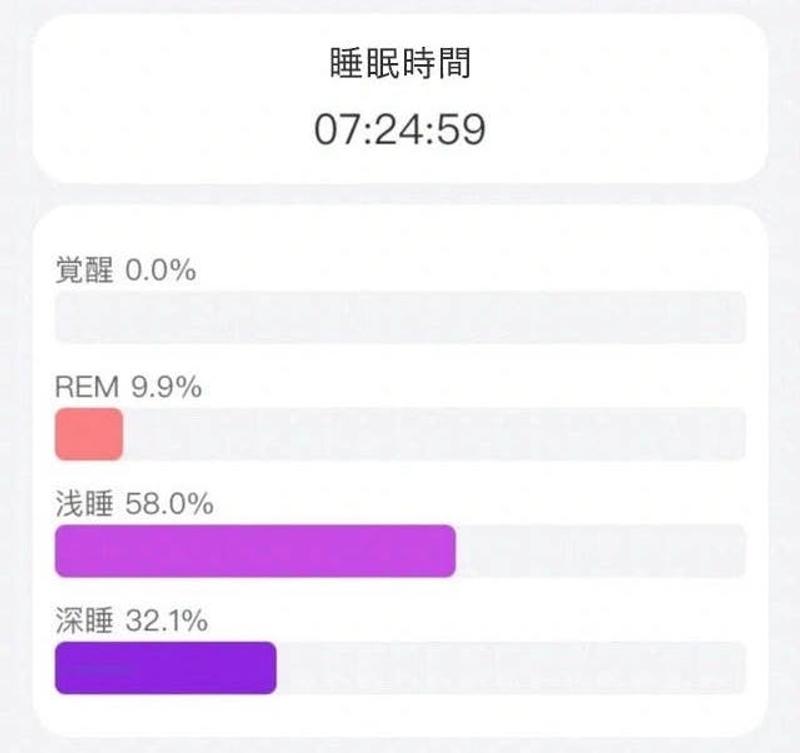
Task: Tap the 9.9% REM percentage
Action: tap(166, 388)
